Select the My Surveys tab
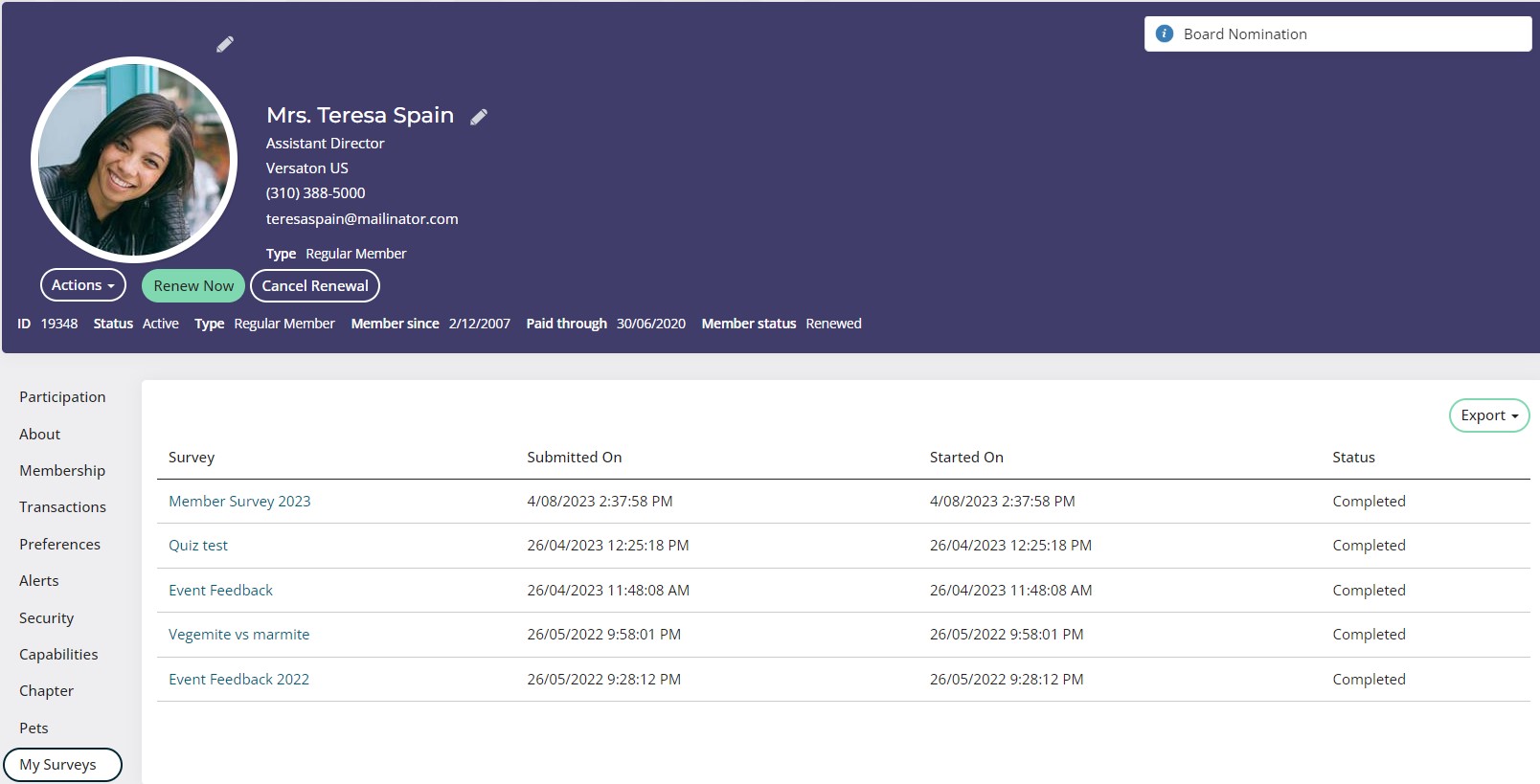1540x784 pixels. [62, 765]
